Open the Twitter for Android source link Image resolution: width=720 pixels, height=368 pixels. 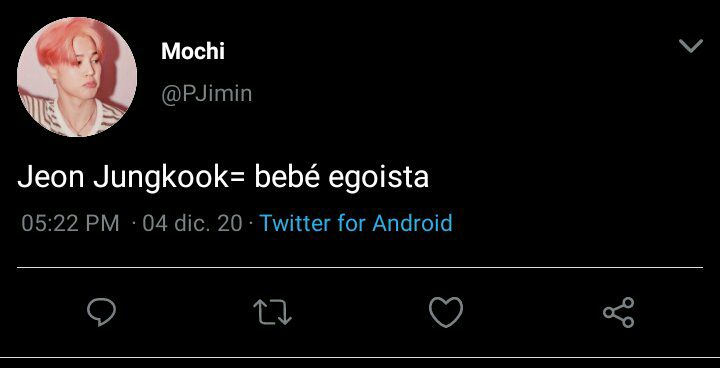(356, 223)
